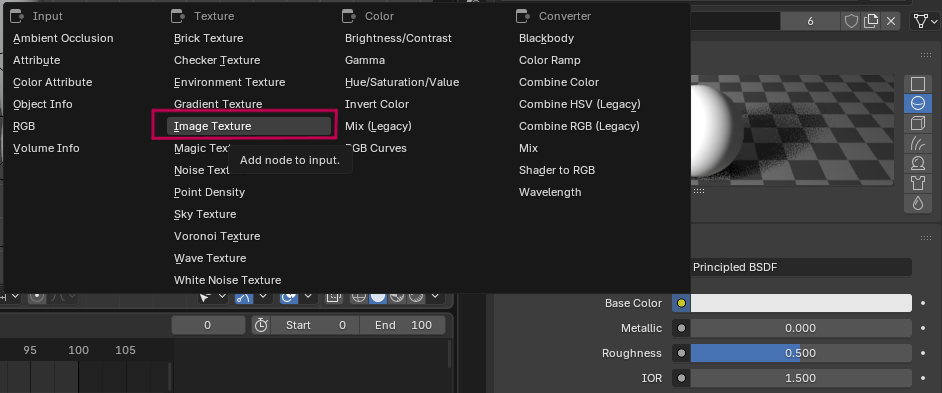Click the Preview panel drag grip dots

(x=926, y=55)
